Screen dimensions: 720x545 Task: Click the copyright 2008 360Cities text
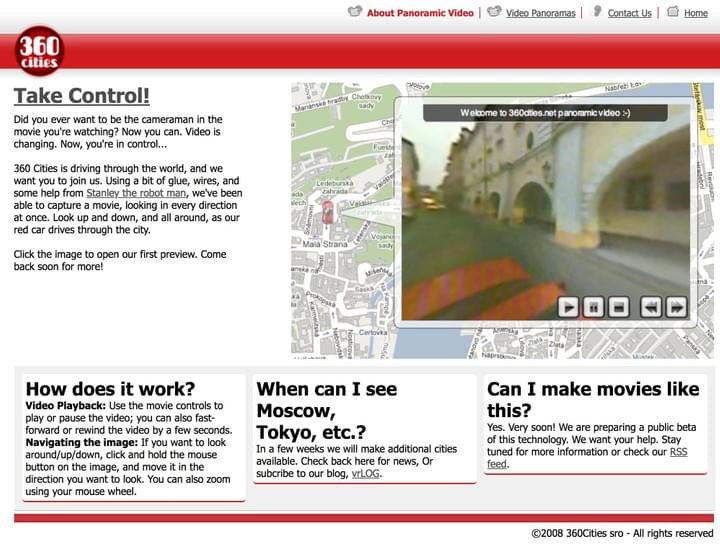point(622,533)
